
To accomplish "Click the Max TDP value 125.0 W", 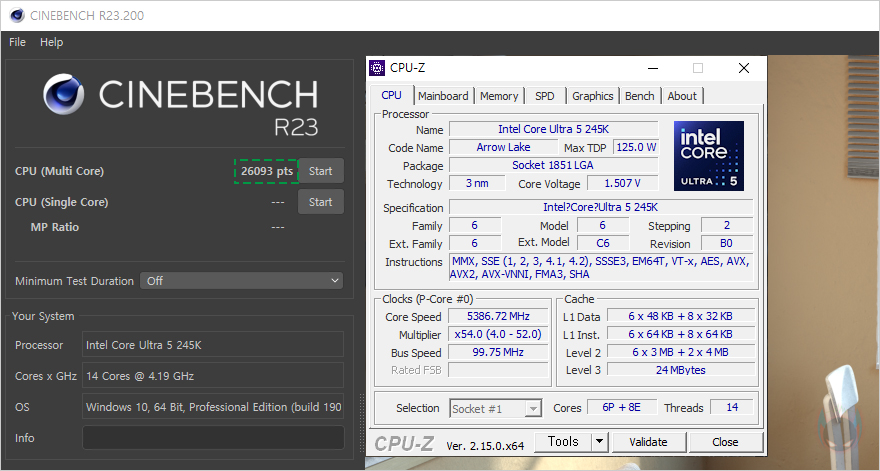I will 636,147.
